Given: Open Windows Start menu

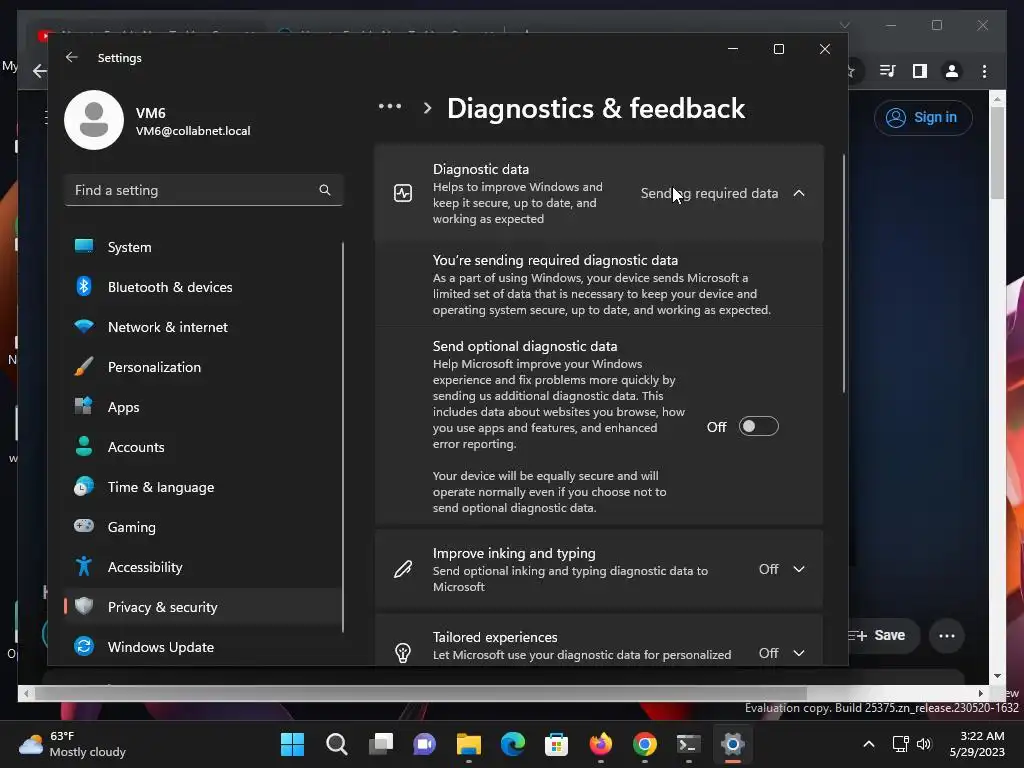Looking at the screenshot, I should [x=292, y=744].
